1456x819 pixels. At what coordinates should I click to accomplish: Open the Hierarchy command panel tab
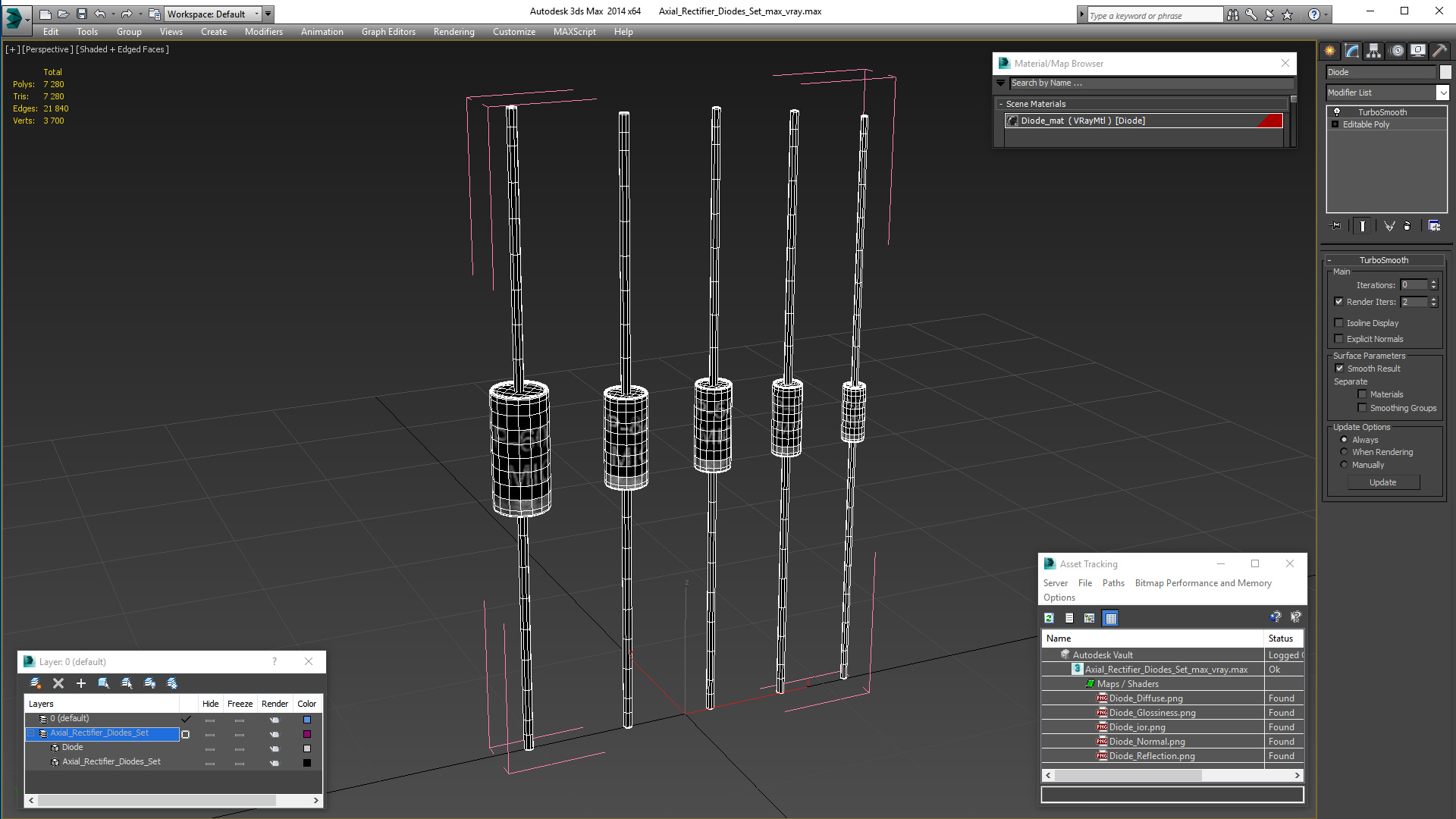pos(1373,51)
